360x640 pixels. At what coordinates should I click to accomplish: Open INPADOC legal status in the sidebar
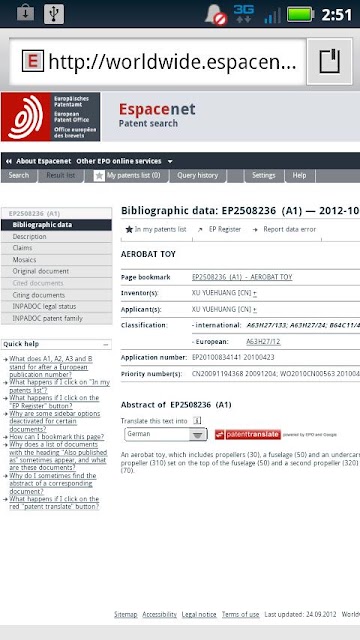[56, 307]
